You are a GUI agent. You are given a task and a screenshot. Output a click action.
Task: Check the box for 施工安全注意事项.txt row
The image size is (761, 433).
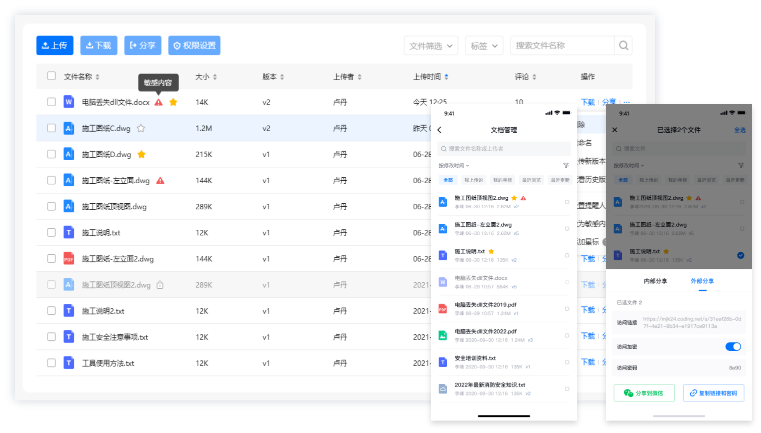pyautogui.click(x=51, y=337)
